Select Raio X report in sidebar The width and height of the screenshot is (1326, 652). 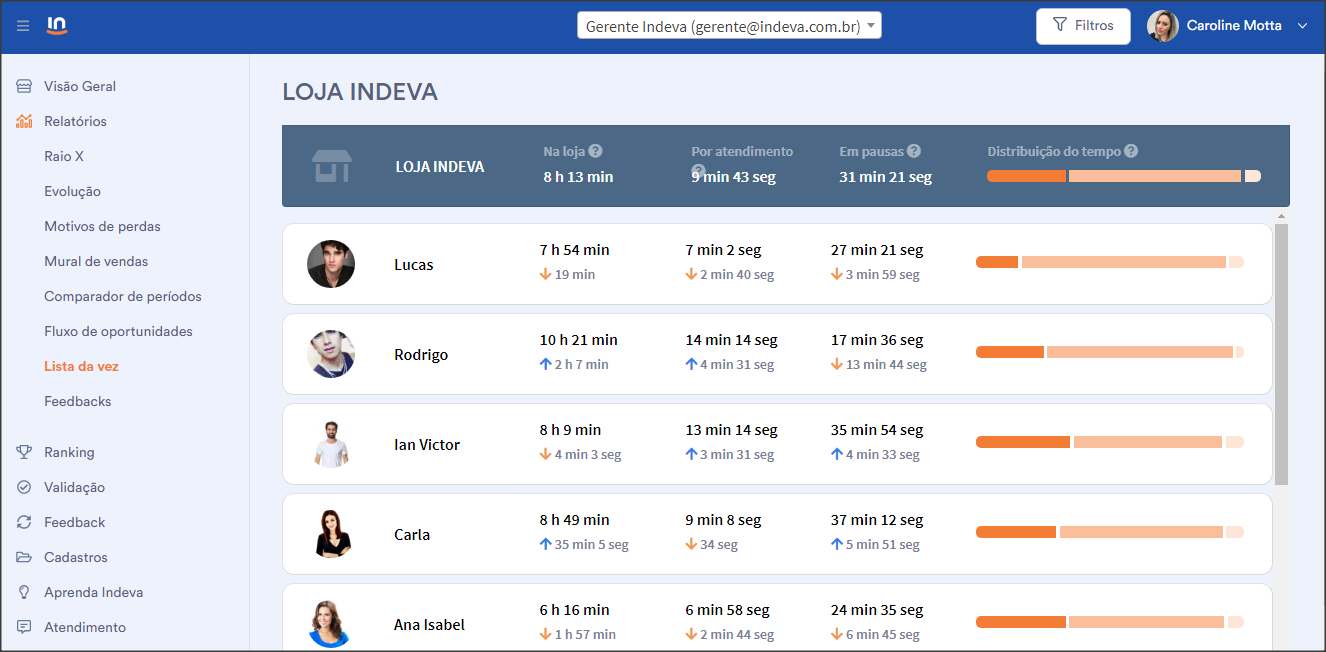pos(64,156)
